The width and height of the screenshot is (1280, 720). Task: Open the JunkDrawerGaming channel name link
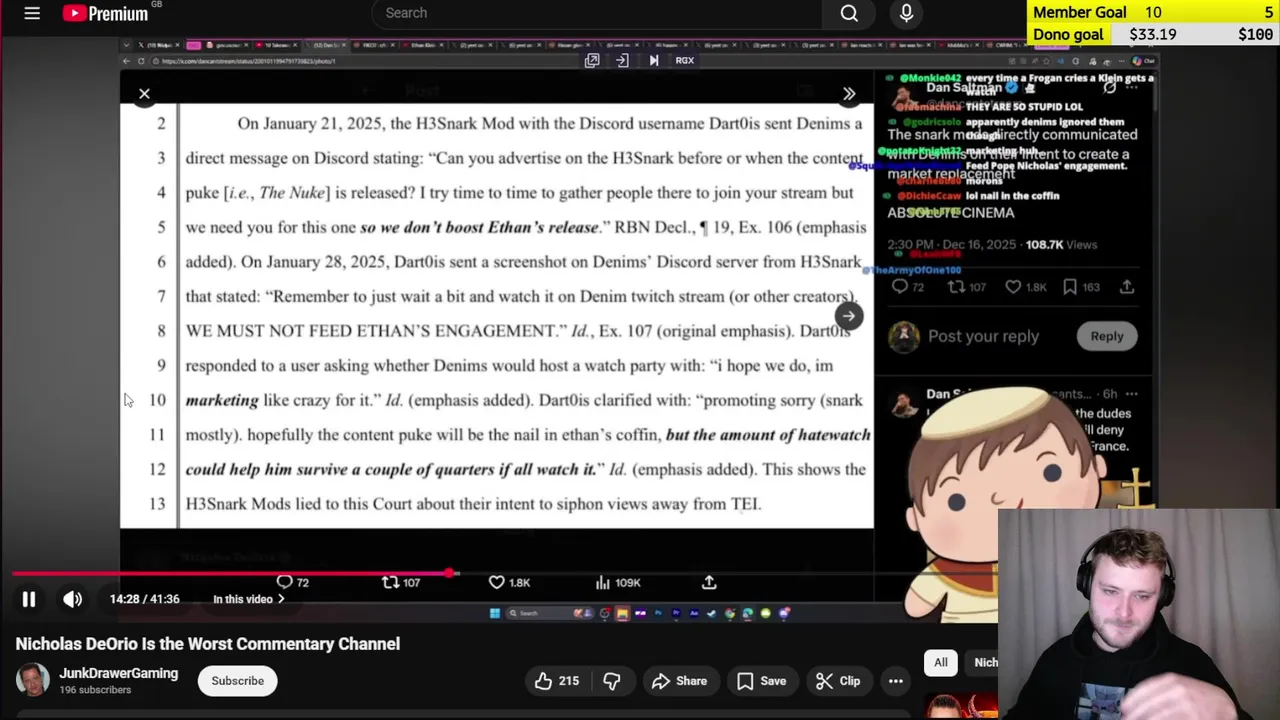(x=118, y=673)
